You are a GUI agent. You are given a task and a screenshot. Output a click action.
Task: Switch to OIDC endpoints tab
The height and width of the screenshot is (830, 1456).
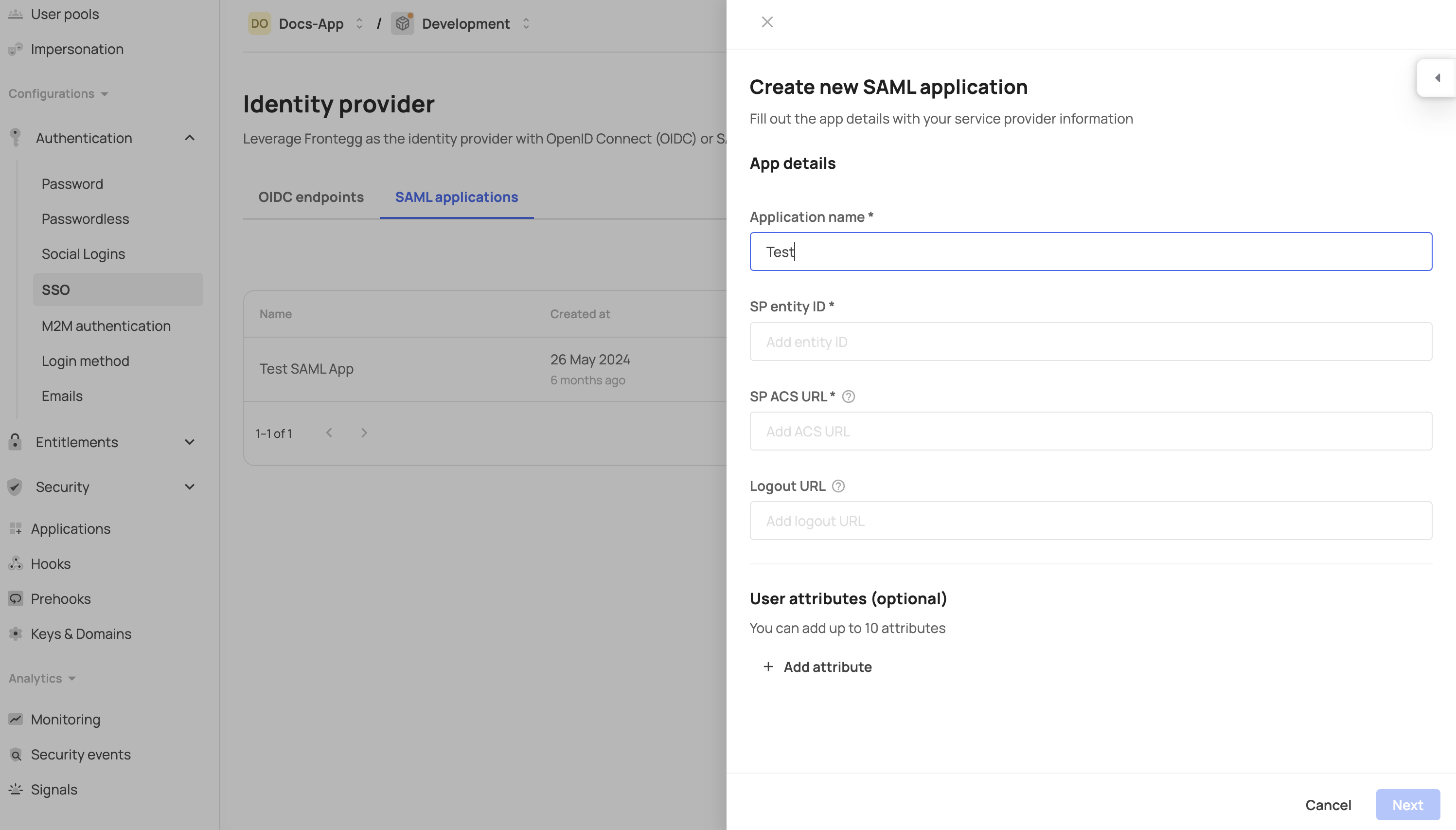click(310, 197)
